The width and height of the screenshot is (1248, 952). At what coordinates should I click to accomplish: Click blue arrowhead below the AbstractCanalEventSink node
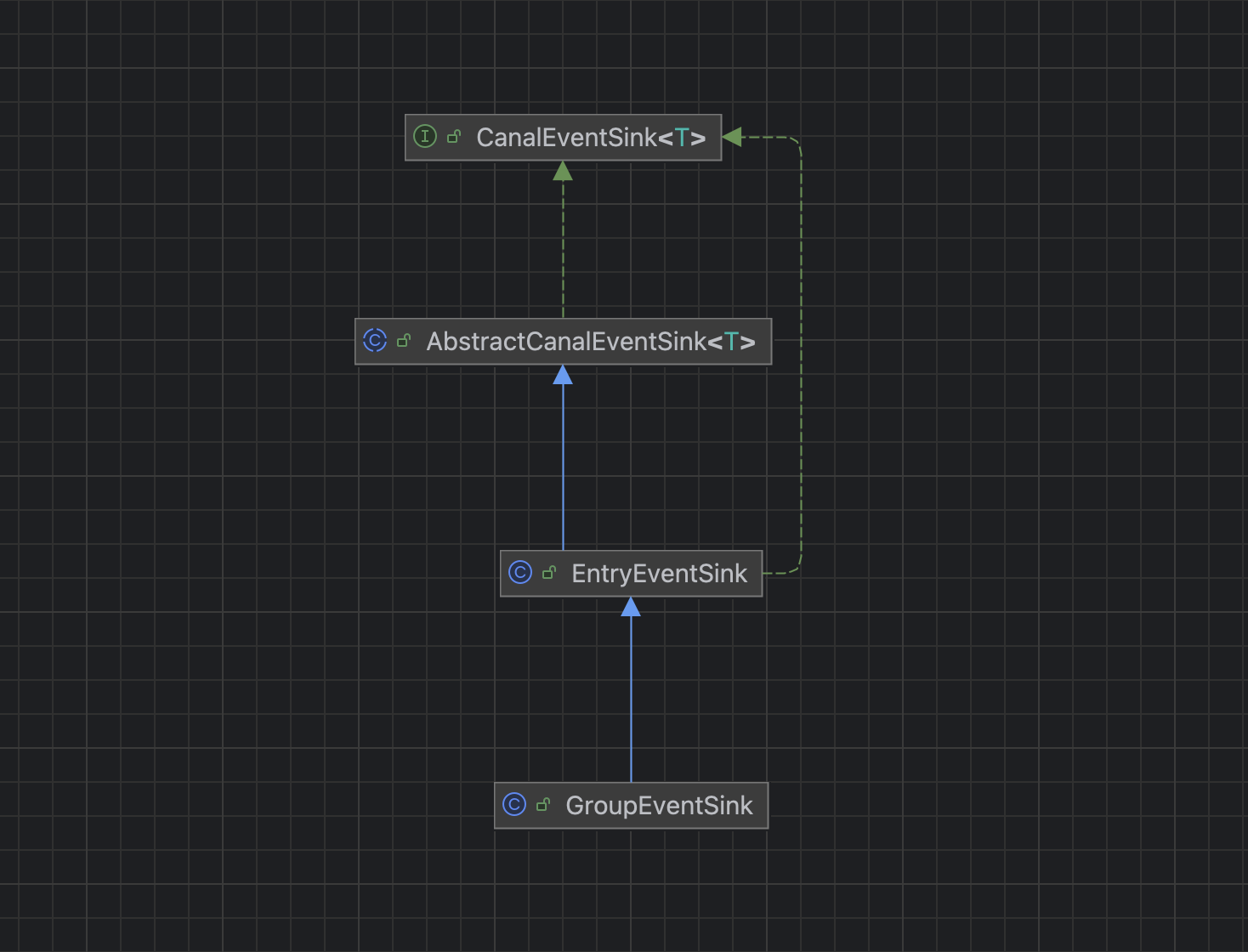563,375
